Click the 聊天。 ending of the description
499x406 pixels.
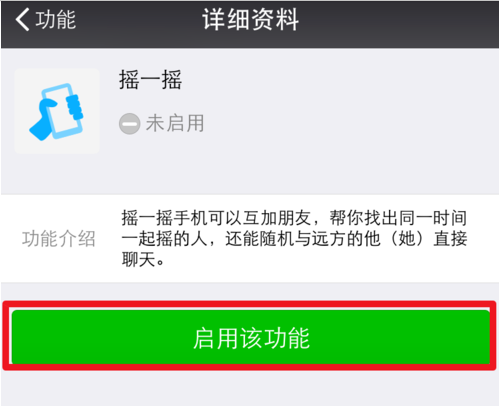coord(143,260)
